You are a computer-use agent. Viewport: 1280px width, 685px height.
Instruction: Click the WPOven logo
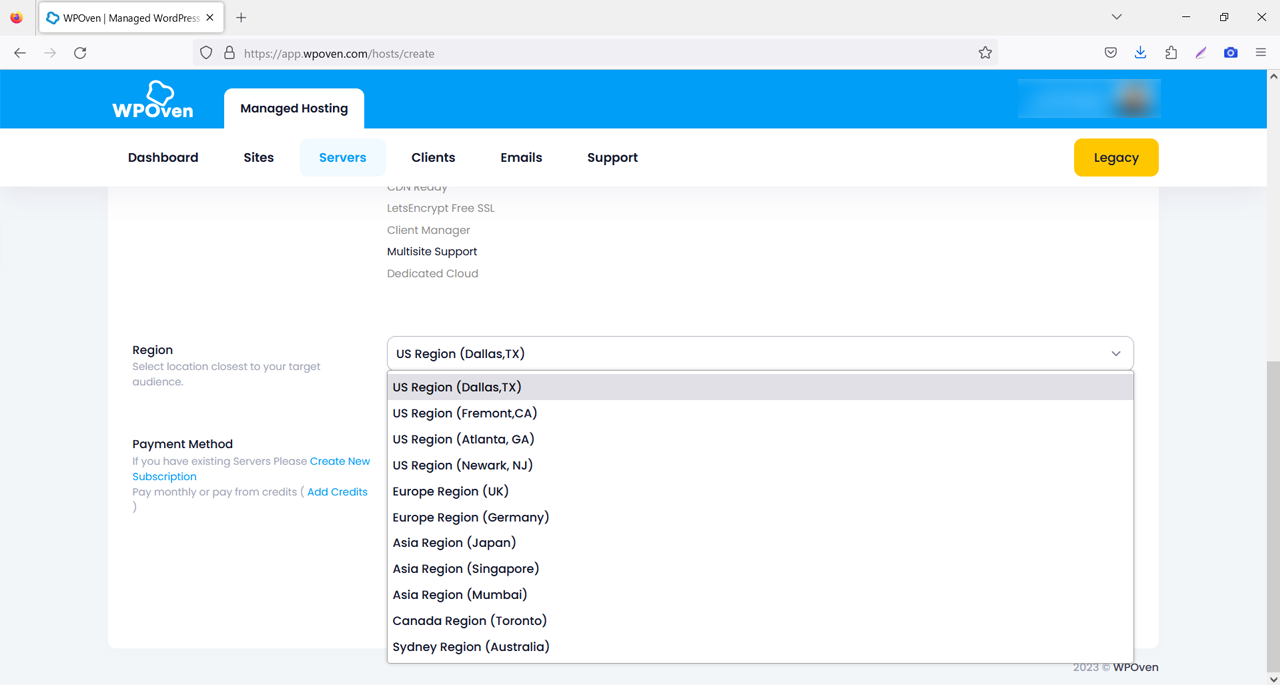click(153, 100)
